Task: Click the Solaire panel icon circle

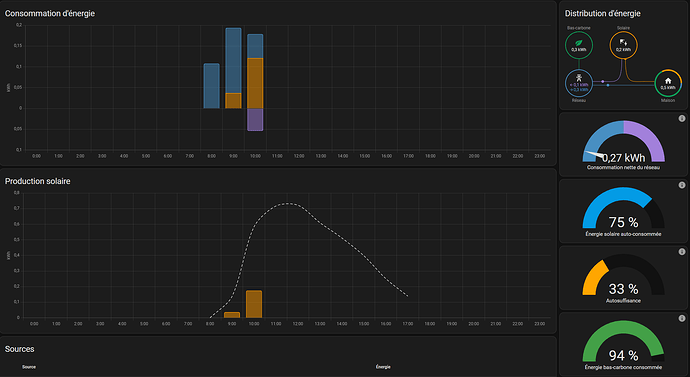Action: click(623, 45)
